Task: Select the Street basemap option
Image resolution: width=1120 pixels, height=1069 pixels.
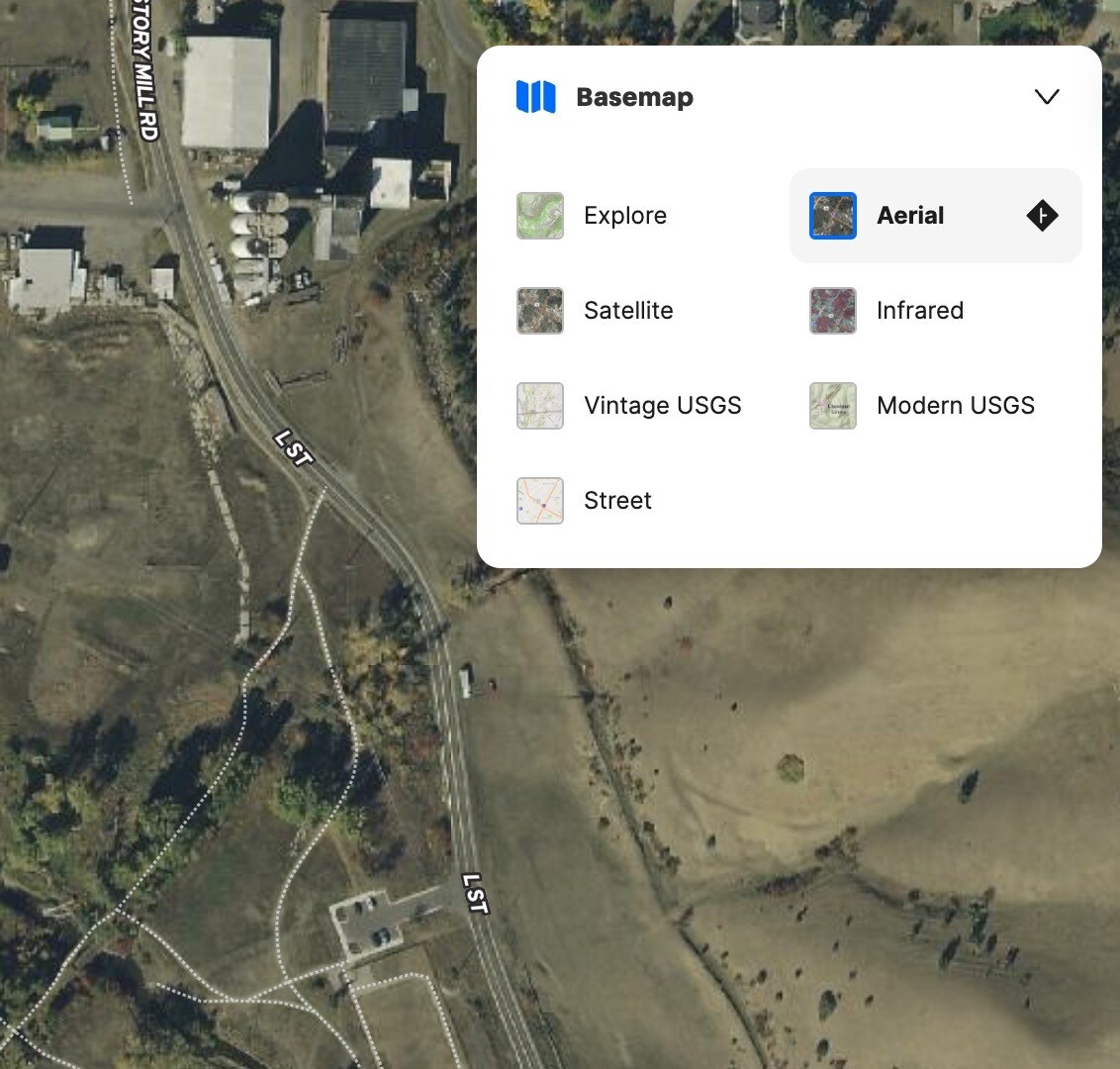Action: [616, 500]
